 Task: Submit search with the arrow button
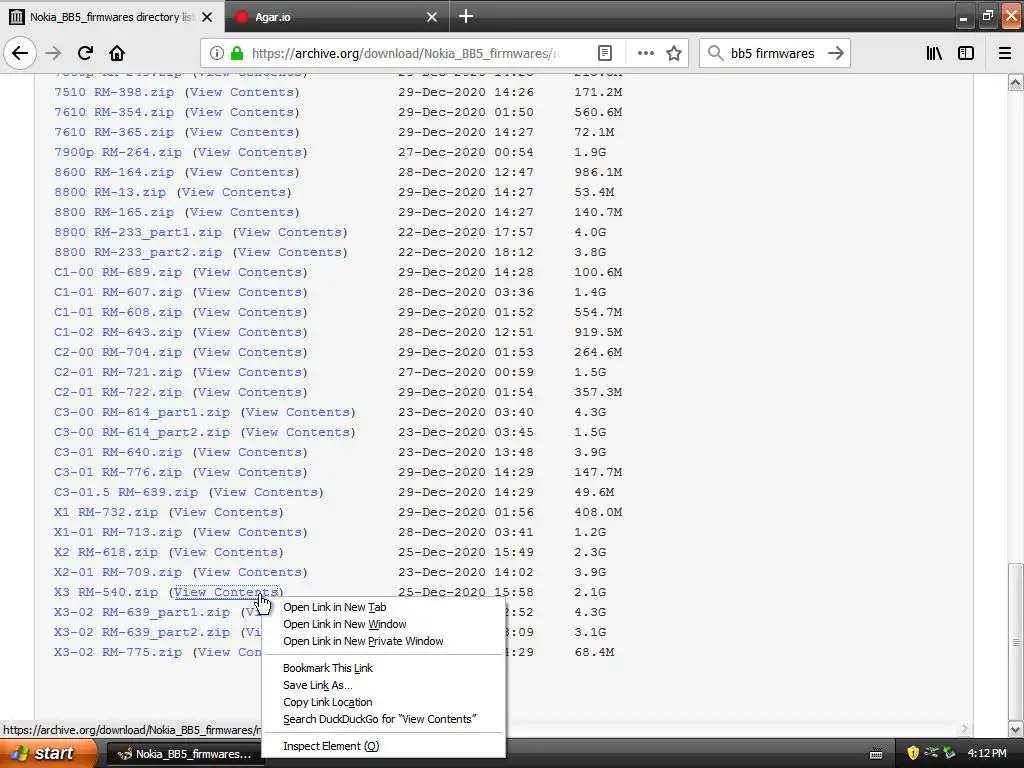(835, 53)
